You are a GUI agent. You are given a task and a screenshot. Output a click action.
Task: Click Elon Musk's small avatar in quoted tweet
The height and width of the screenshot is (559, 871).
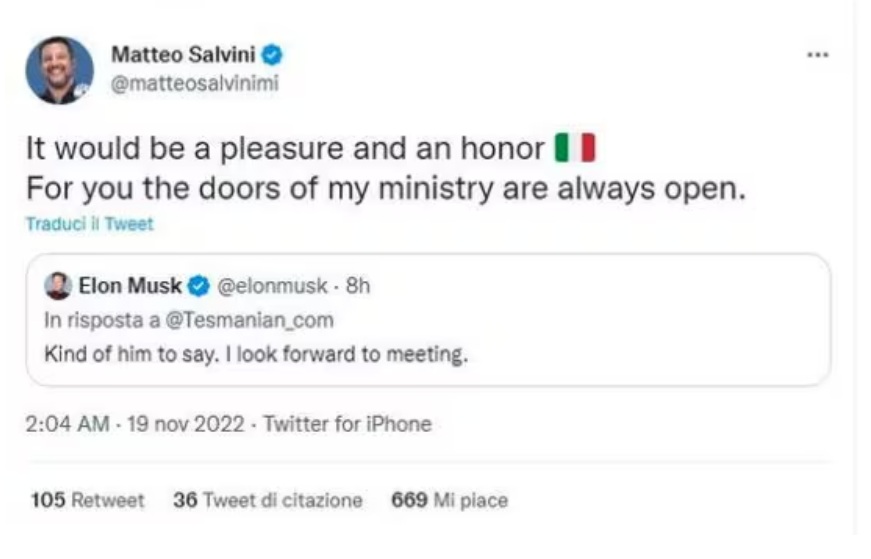point(59,287)
